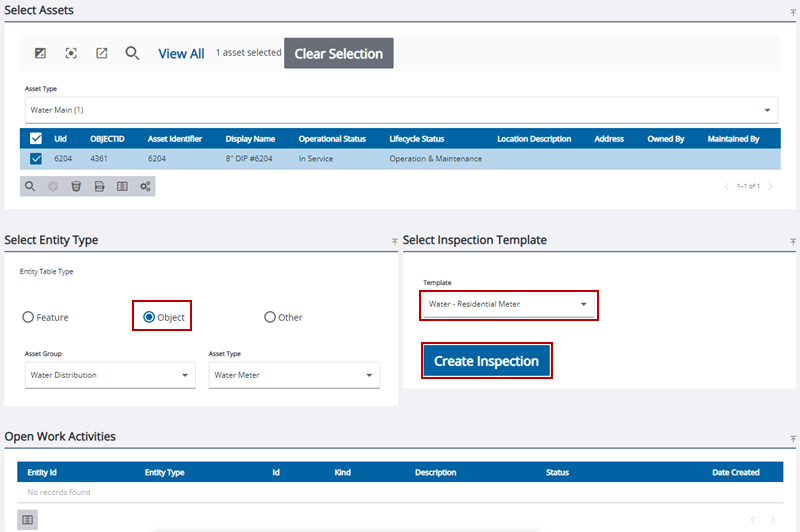Expand the Asset Group Water Distribution dropdown

pyautogui.click(x=185, y=376)
